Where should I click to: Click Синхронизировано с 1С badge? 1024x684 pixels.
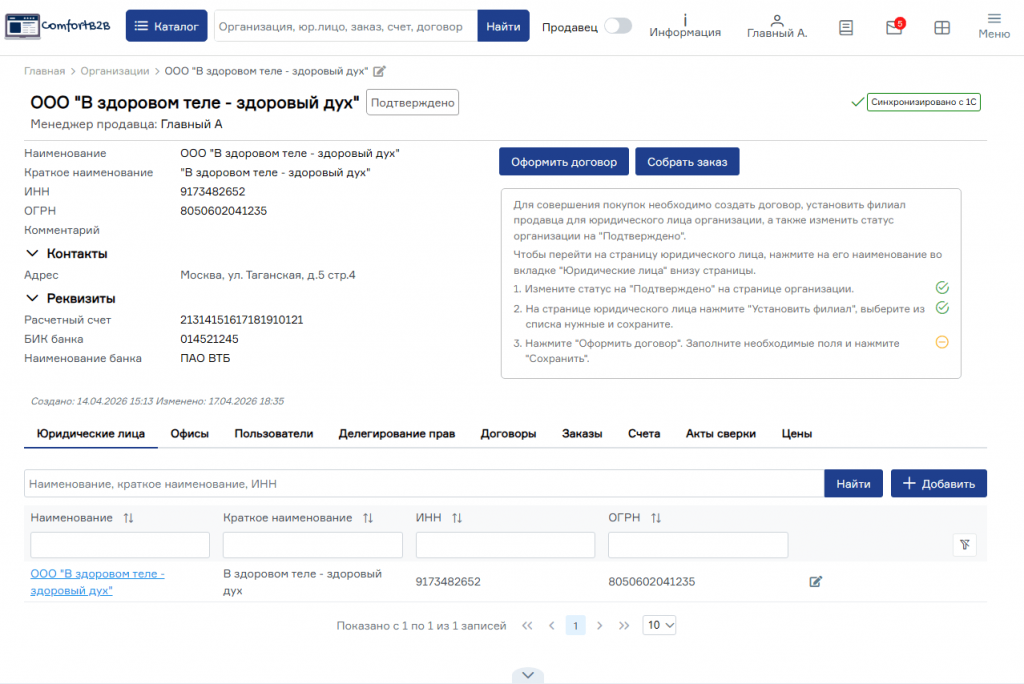(x=923, y=102)
